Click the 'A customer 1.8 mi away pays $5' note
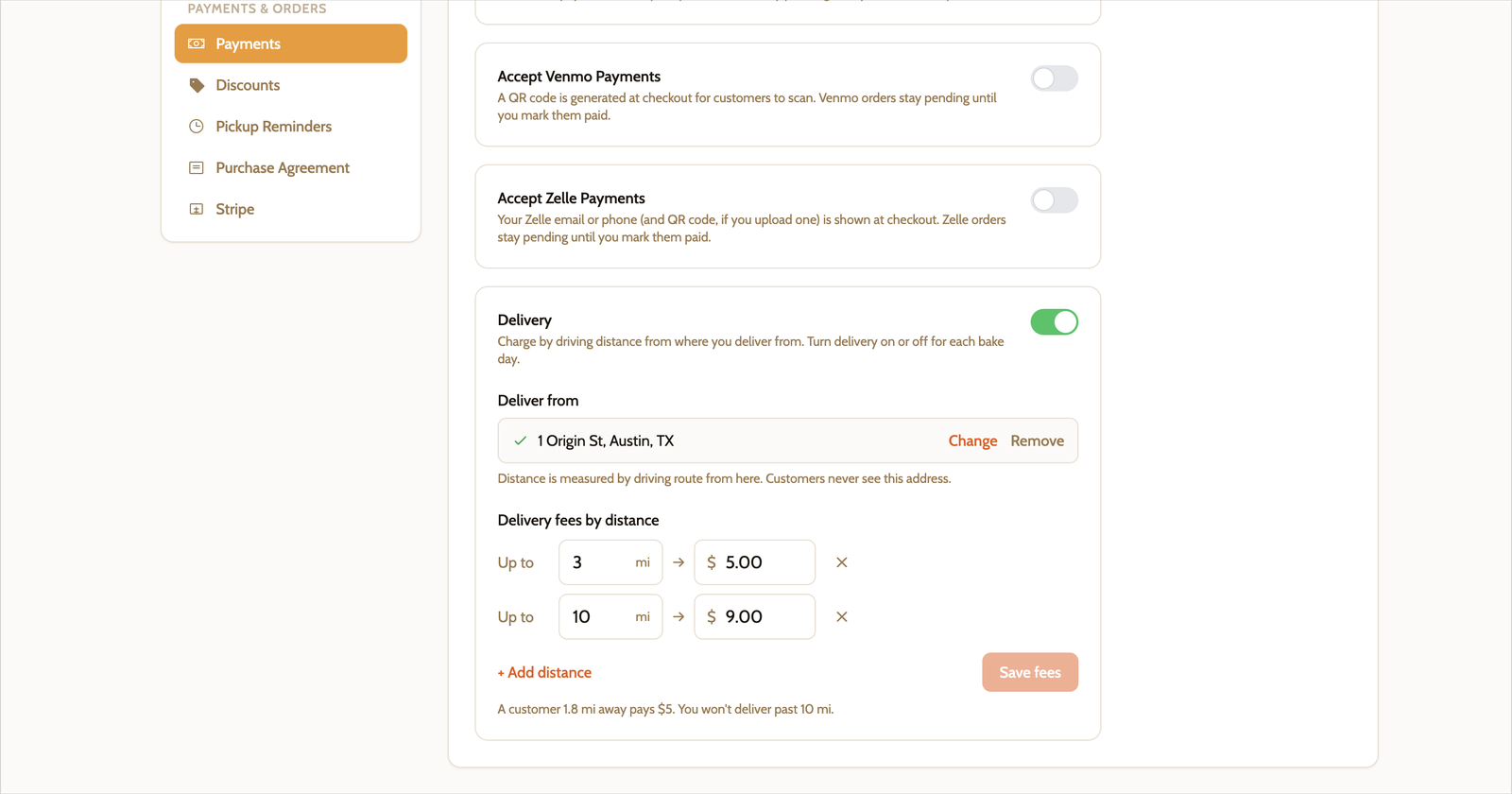The height and width of the screenshot is (794, 1512). [665, 710]
